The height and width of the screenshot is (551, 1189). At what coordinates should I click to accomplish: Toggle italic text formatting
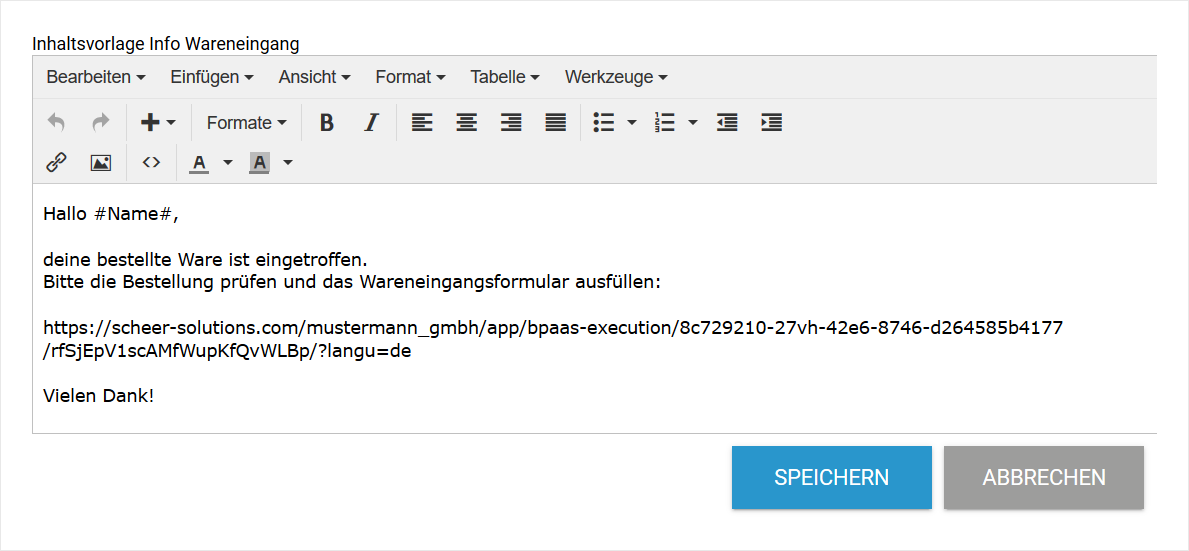point(372,123)
